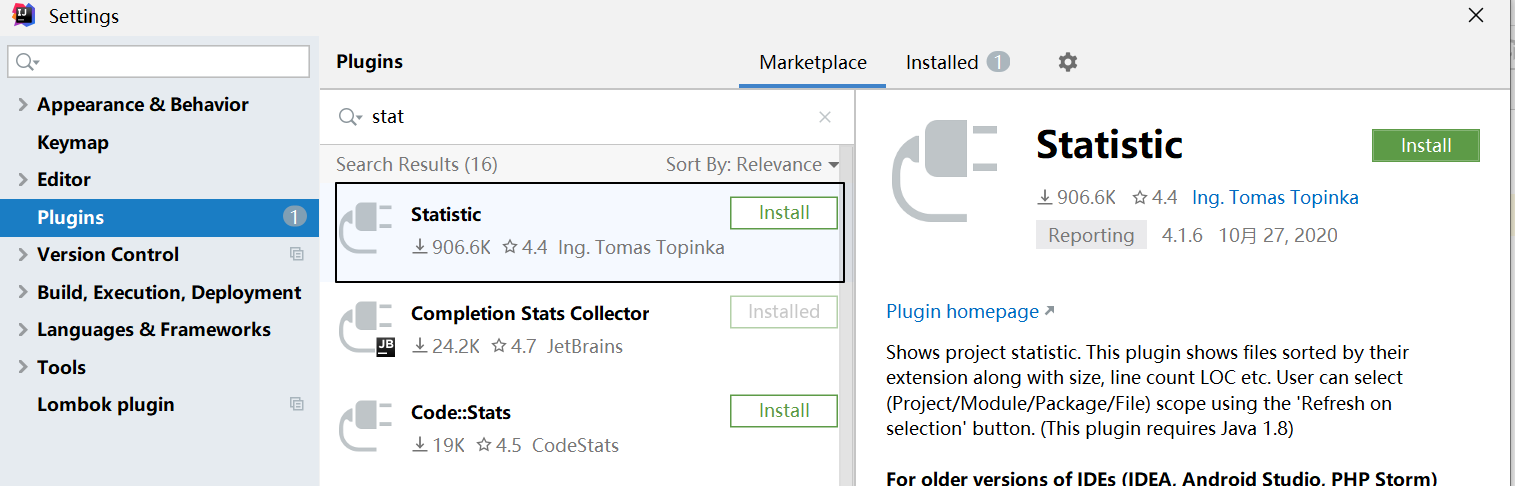Click the project-level icon beside Version Control
The width and height of the screenshot is (1515, 486).
tap(296, 255)
